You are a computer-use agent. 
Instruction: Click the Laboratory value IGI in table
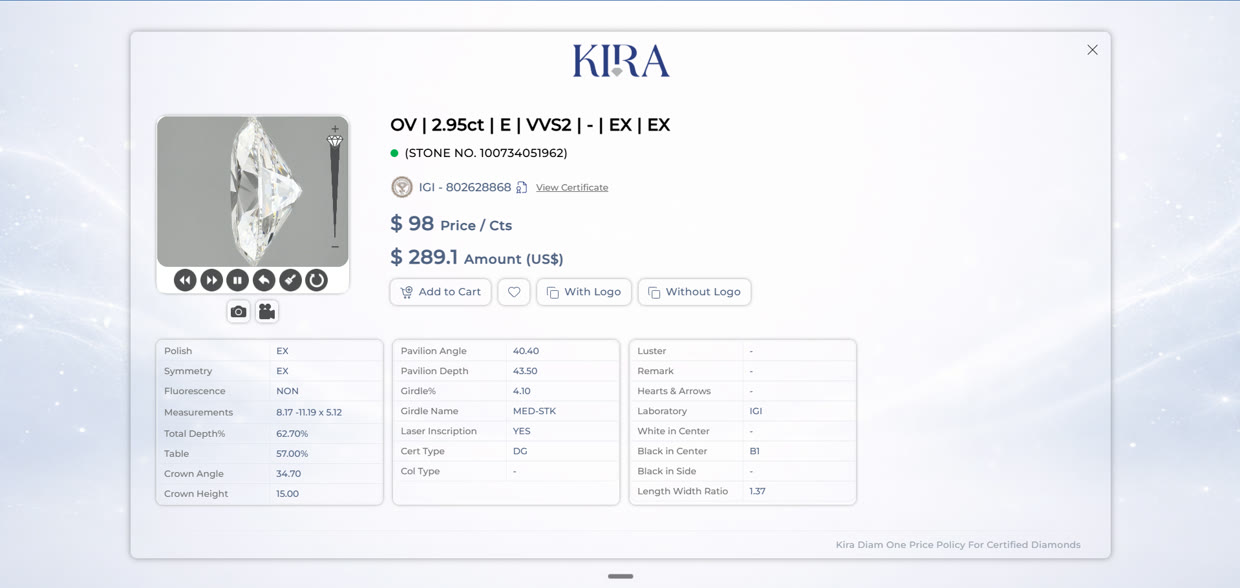tap(755, 411)
